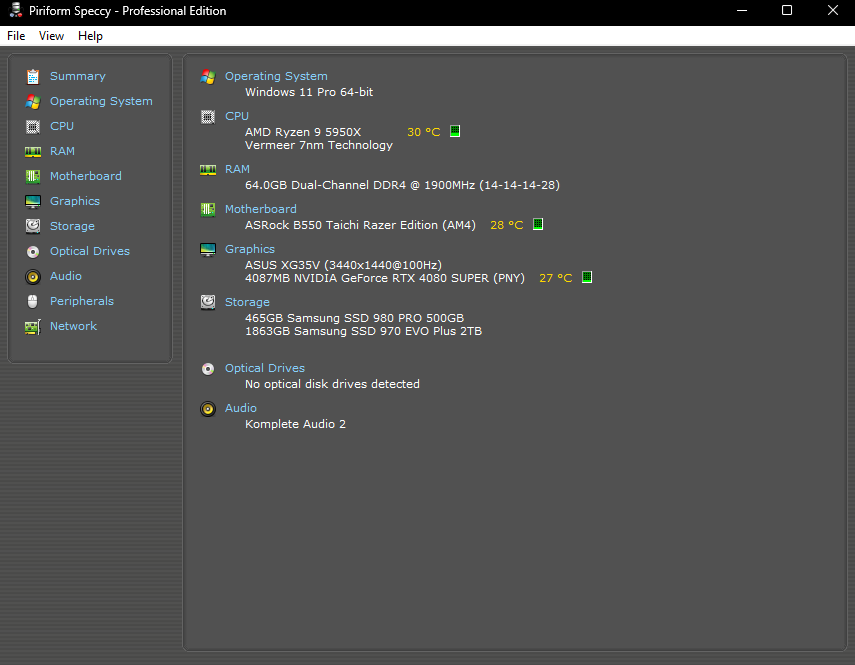Click the Storage heading link in summary
855x665 pixels.
[x=247, y=302]
